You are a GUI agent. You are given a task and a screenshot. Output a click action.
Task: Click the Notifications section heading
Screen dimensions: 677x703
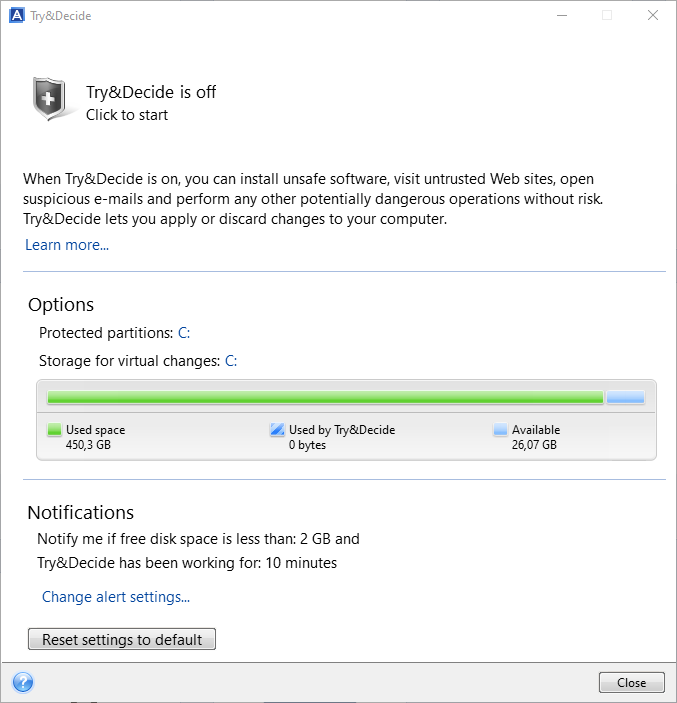tap(81, 512)
